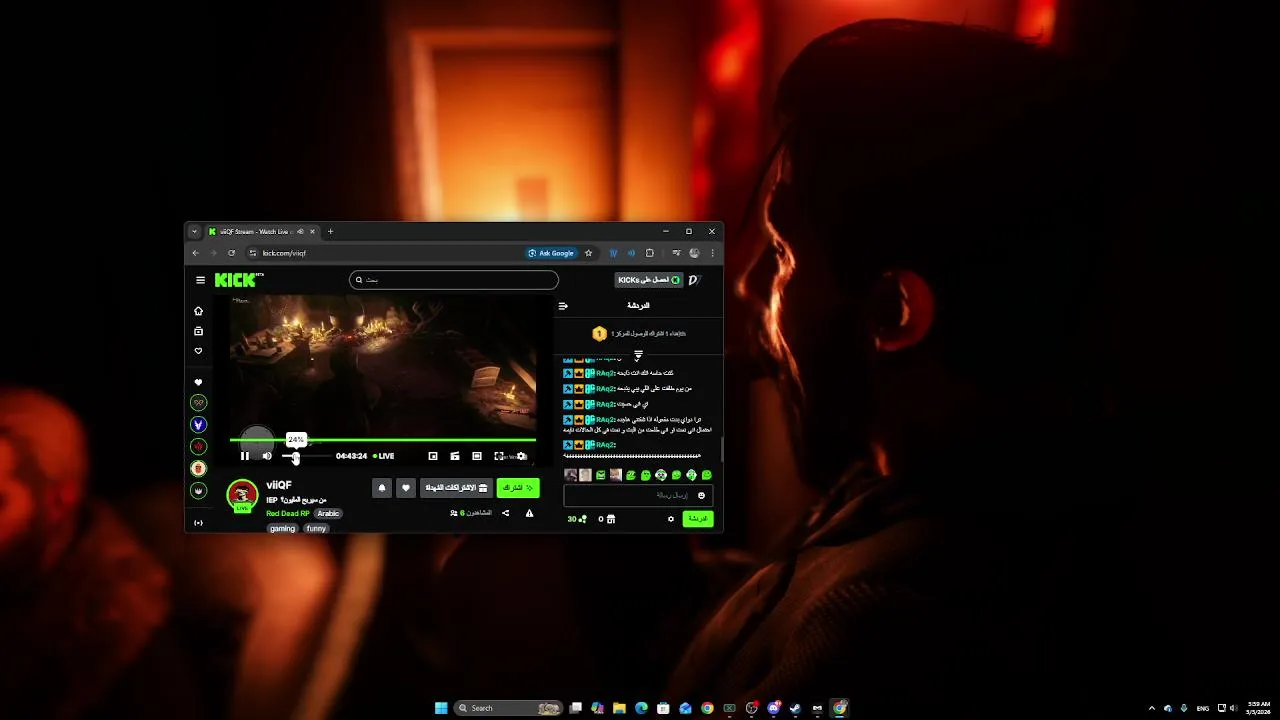1280x720 pixels.
Task: Click Ask Google button
Action: (551, 253)
